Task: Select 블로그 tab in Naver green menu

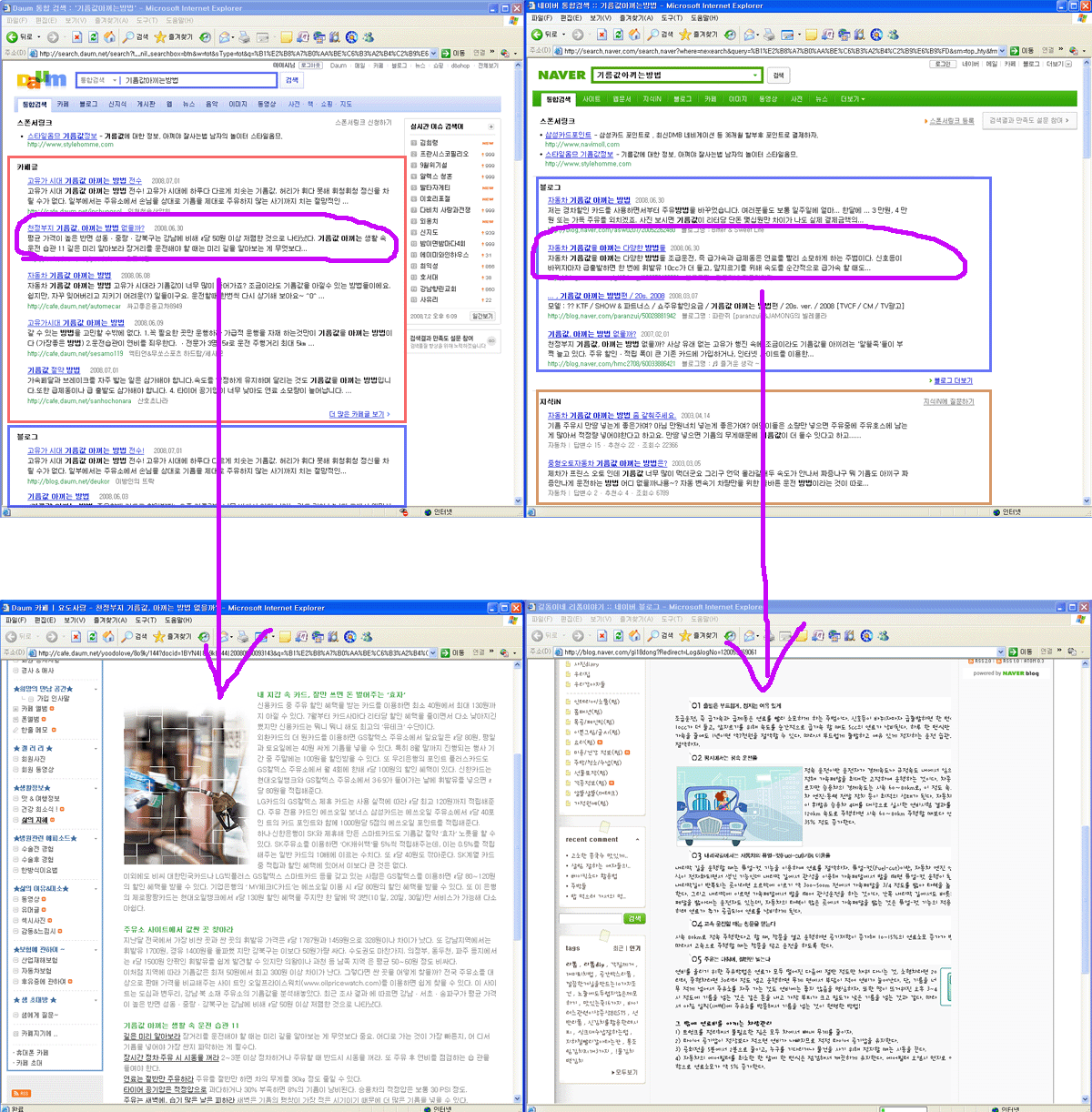Action: pyautogui.click(x=682, y=98)
